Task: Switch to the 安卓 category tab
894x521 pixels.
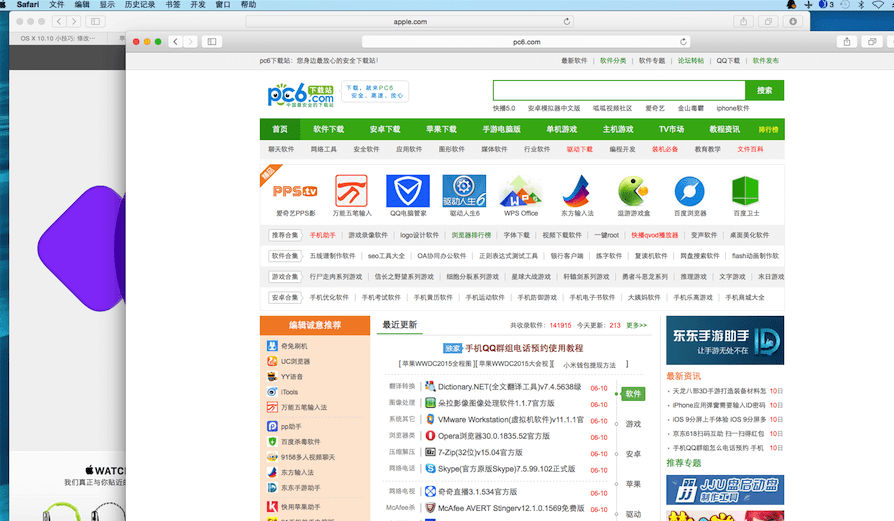Action: click(x=633, y=454)
